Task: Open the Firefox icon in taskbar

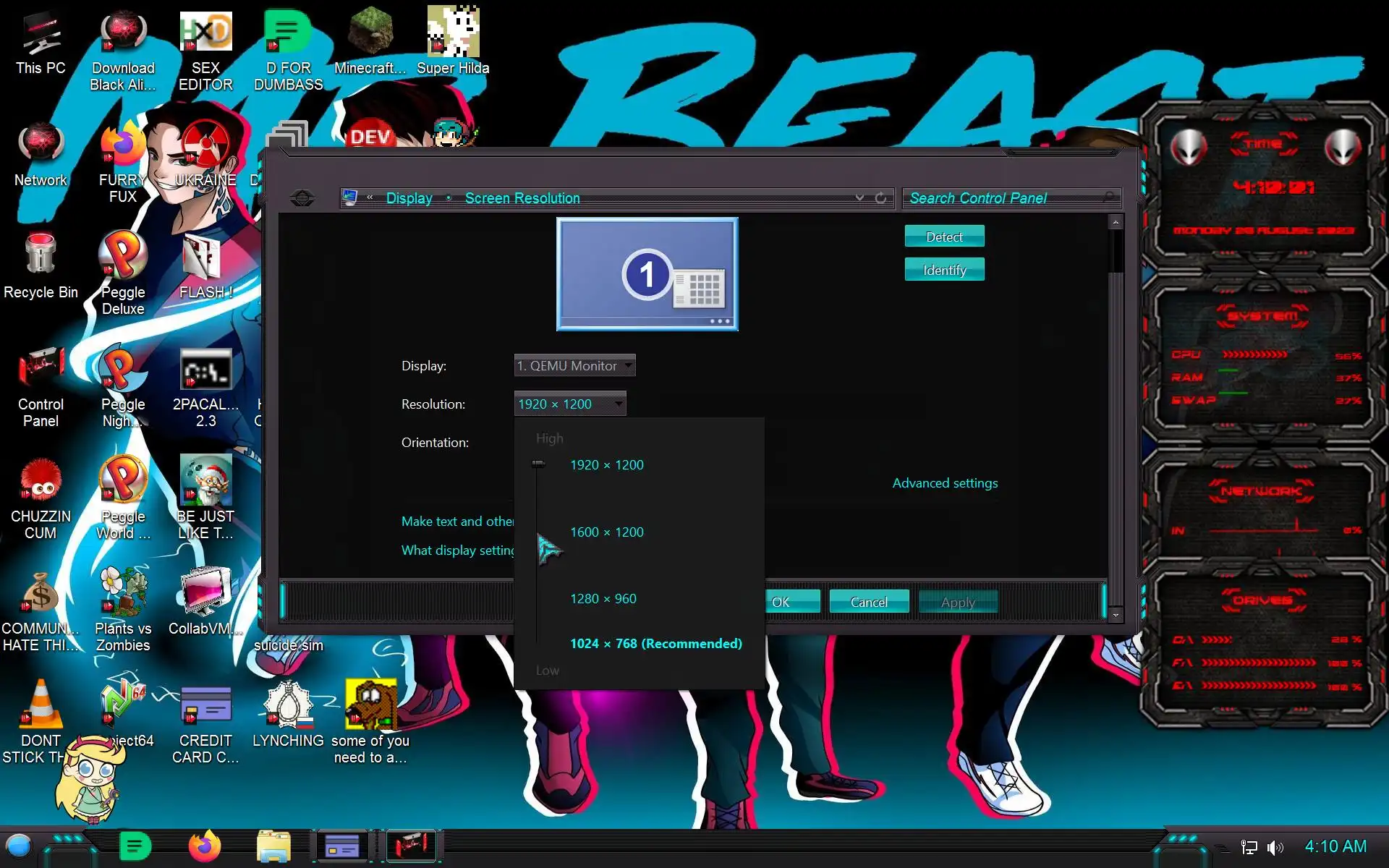Action: point(205,846)
